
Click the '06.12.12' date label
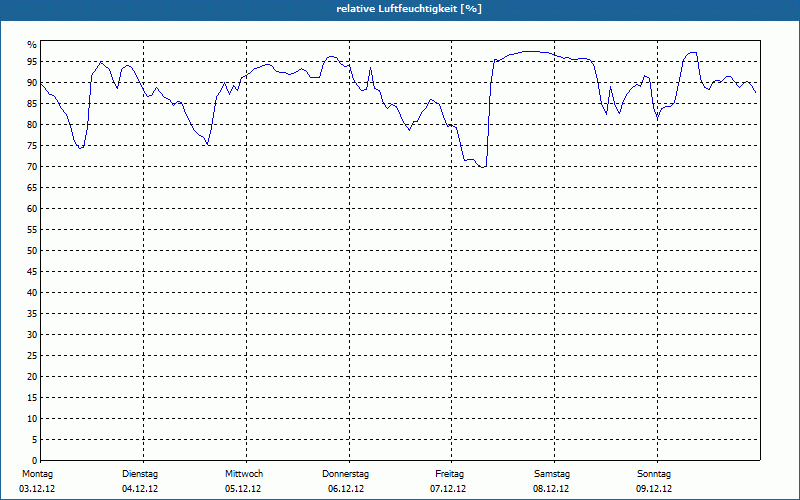point(346,489)
